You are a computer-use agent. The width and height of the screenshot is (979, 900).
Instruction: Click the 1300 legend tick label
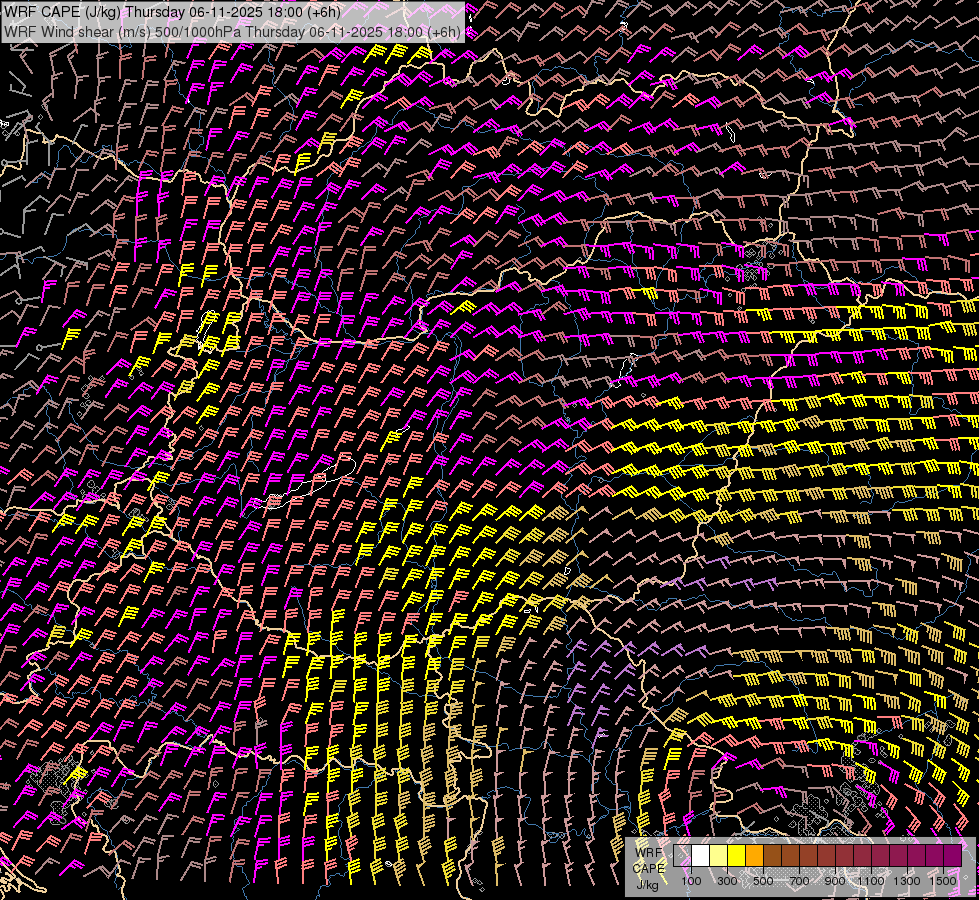pyautogui.click(x=907, y=881)
